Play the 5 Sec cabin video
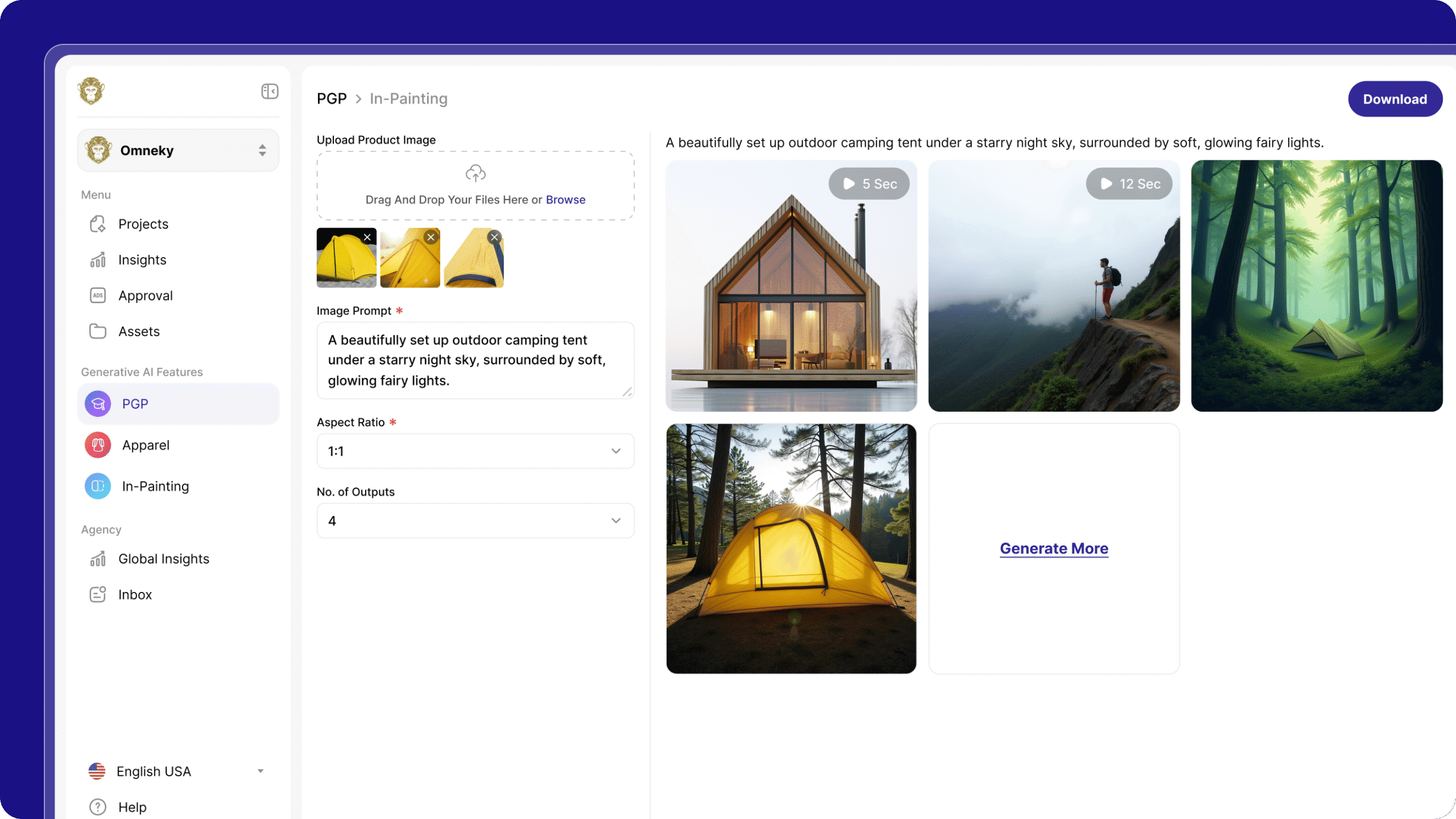Screen dimensions: 1456x819 pos(868,184)
